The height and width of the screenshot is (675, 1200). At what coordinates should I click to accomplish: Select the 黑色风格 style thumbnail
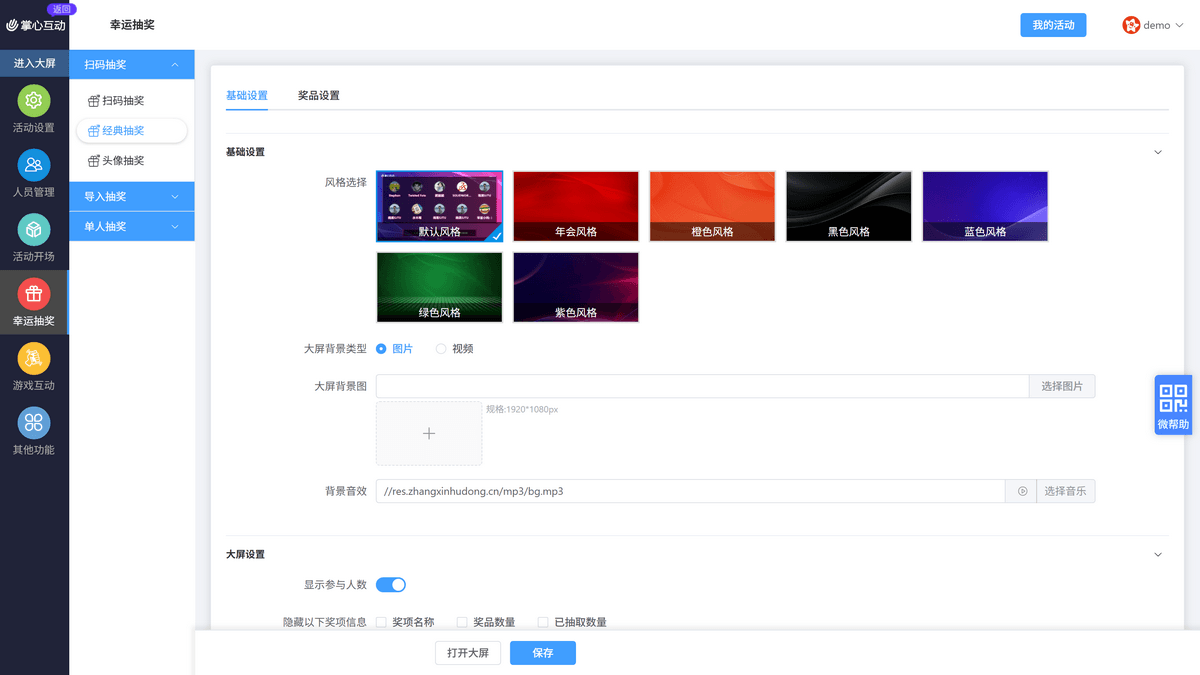tap(849, 206)
